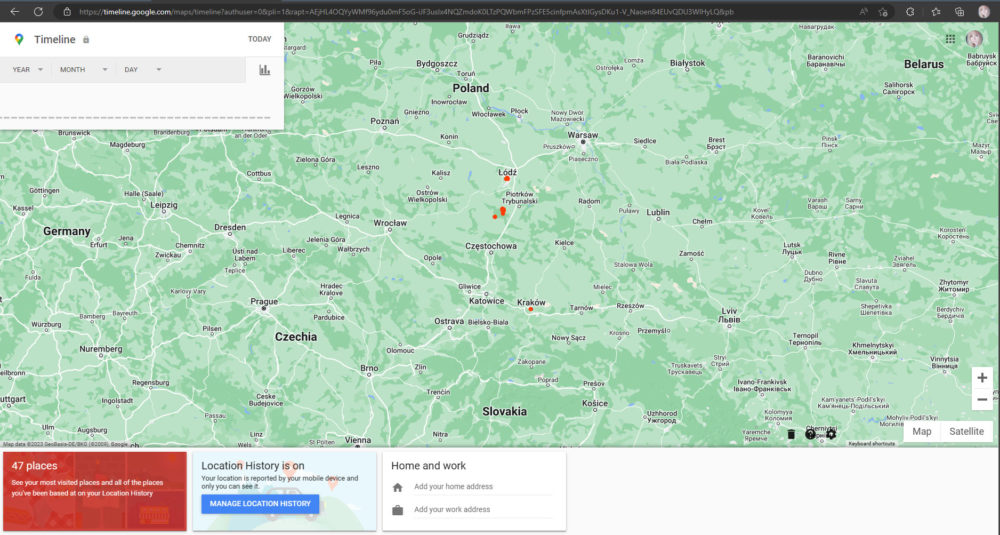Reload the page with refresh icon
The width and height of the screenshot is (1000, 535).
[x=38, y=11]
